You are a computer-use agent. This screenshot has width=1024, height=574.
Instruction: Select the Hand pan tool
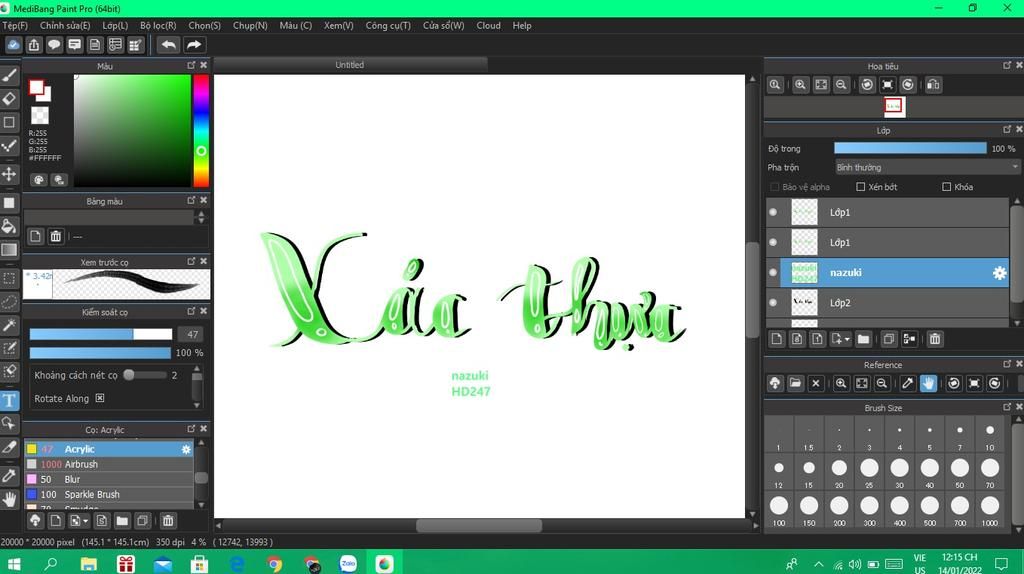9,500
